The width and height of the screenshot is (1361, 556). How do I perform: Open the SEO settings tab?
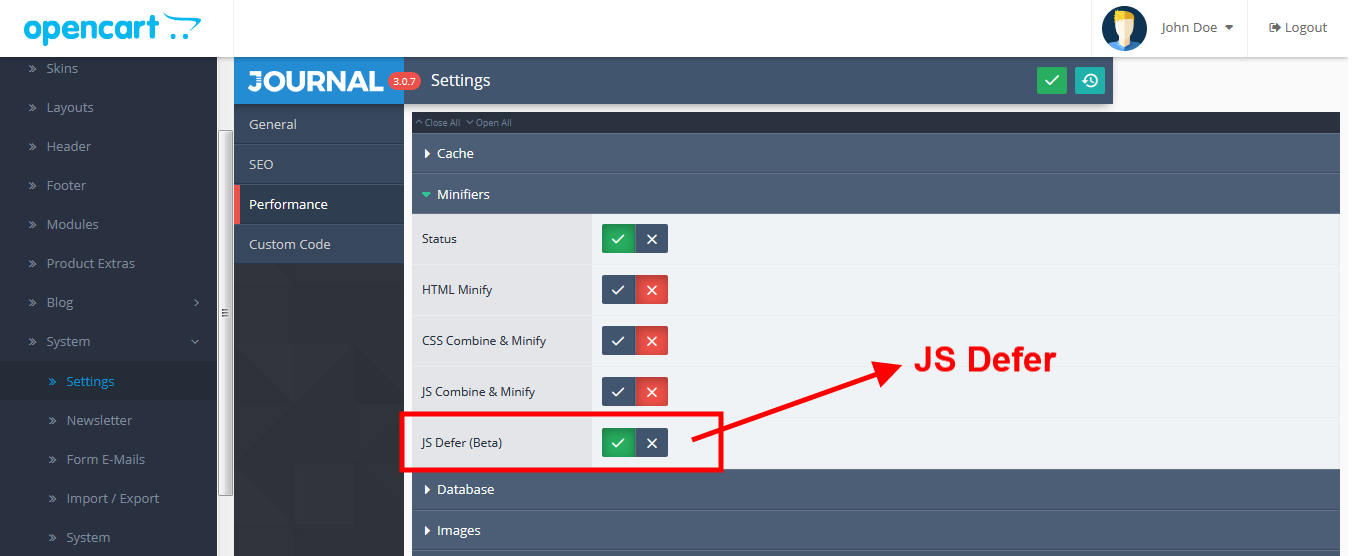tap(319, 164)
